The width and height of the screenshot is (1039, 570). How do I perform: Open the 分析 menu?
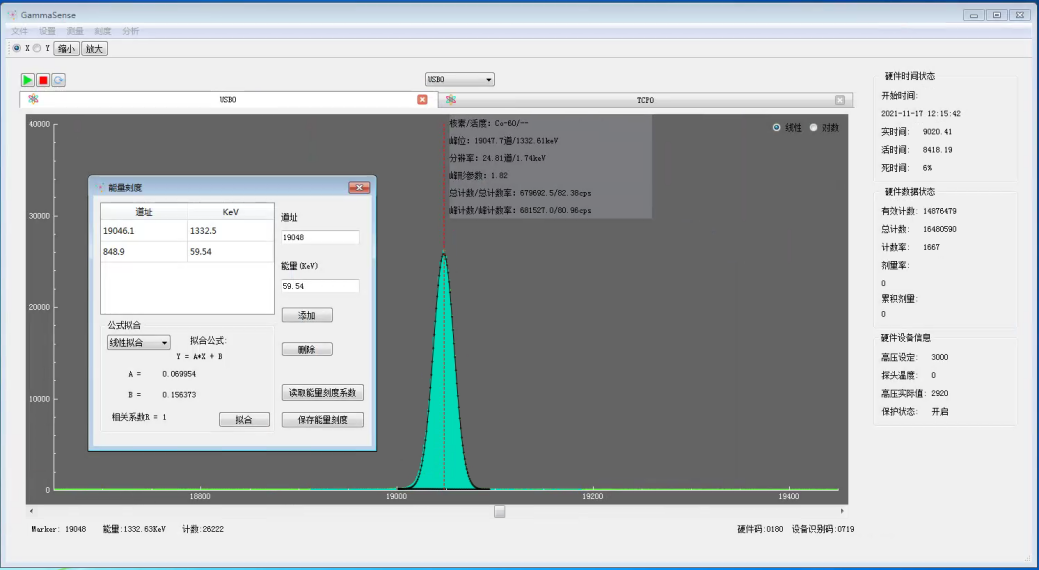click(131, 31)
